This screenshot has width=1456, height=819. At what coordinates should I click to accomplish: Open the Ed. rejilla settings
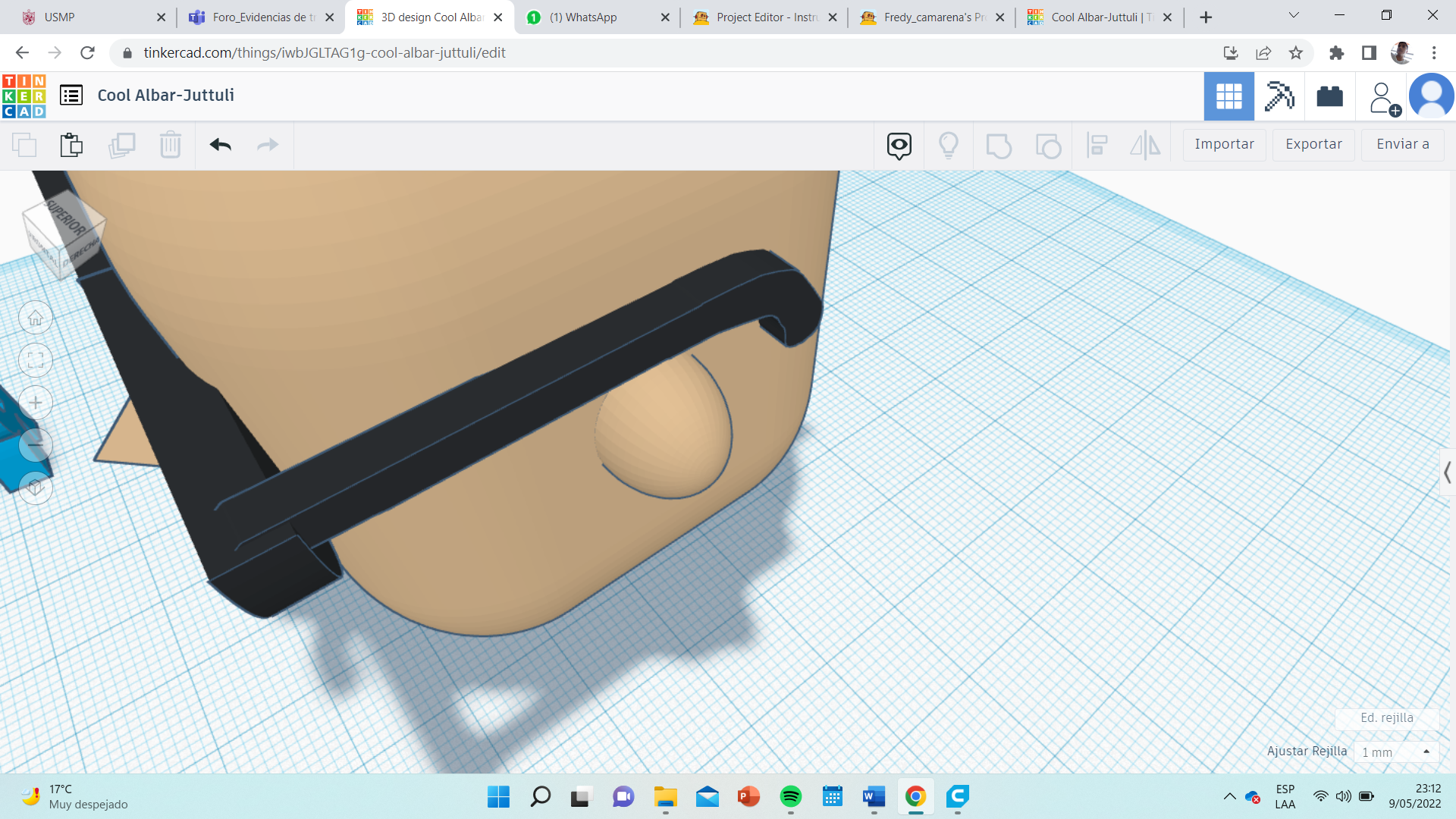click(1388, 718)
